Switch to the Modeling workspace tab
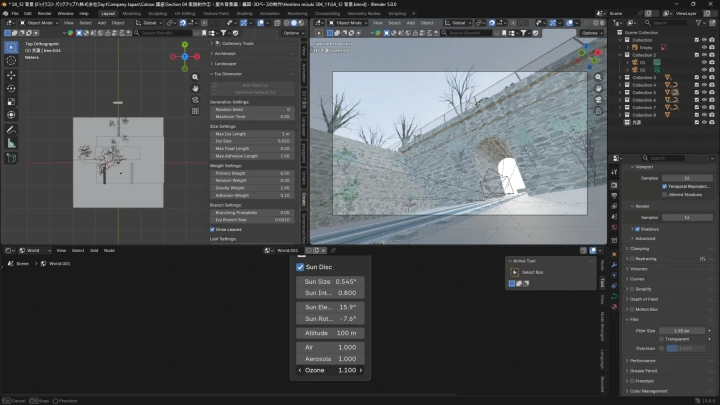Screen dimensions: 720x405 pos(131,13)
